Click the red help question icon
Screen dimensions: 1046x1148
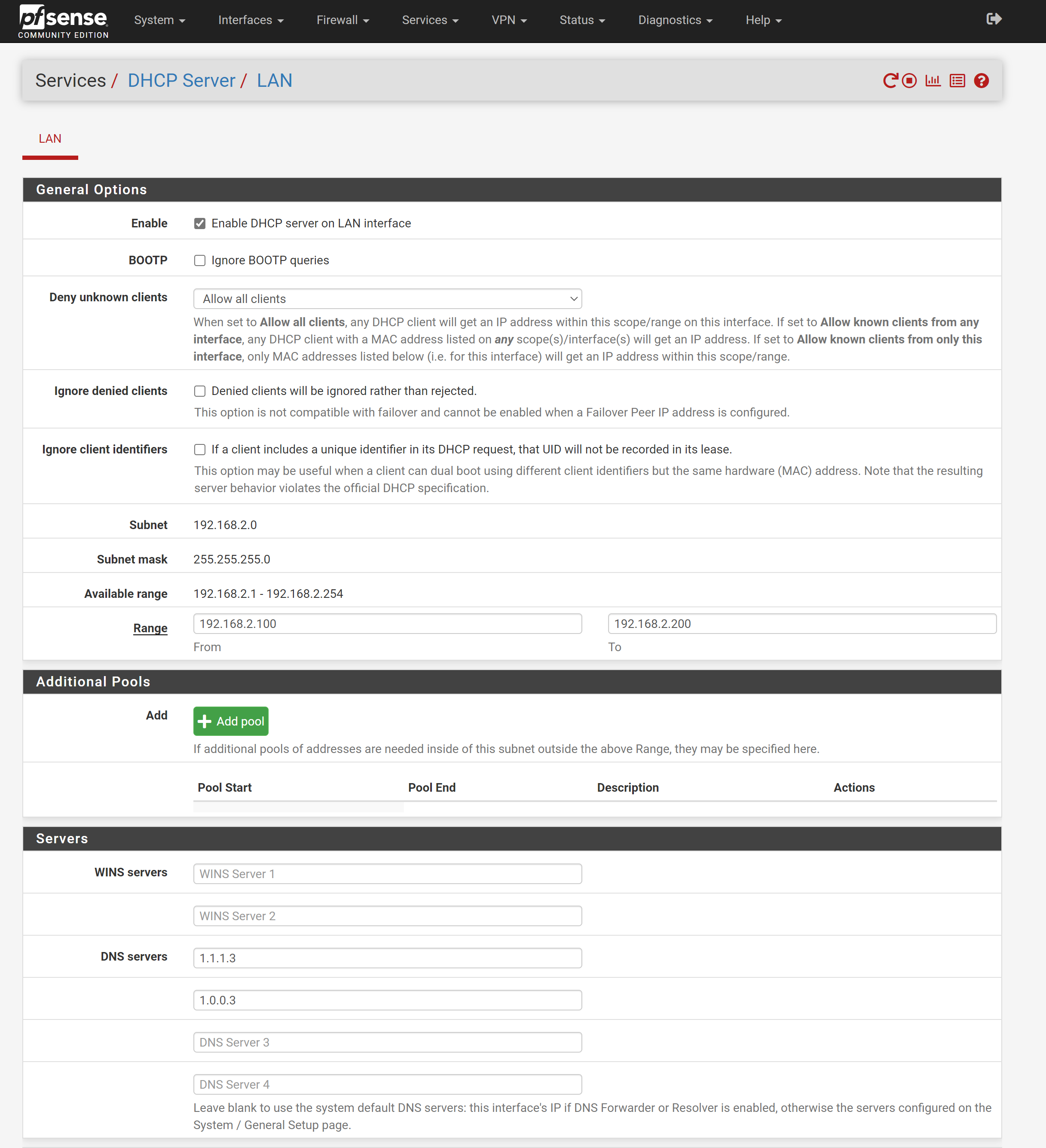981,81
